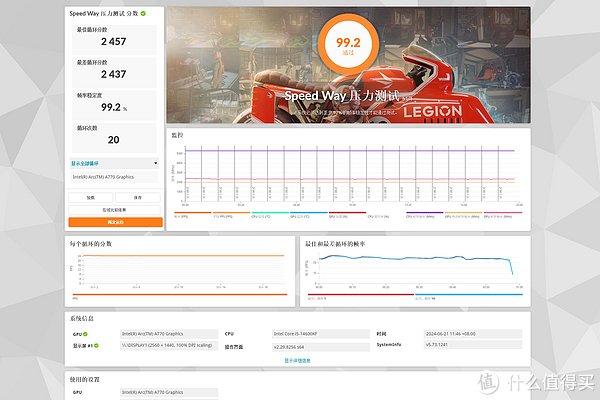Click the time field showing 2024-06-21 11:46 +08:00
600x400 pixels.
tap(473, 334)
